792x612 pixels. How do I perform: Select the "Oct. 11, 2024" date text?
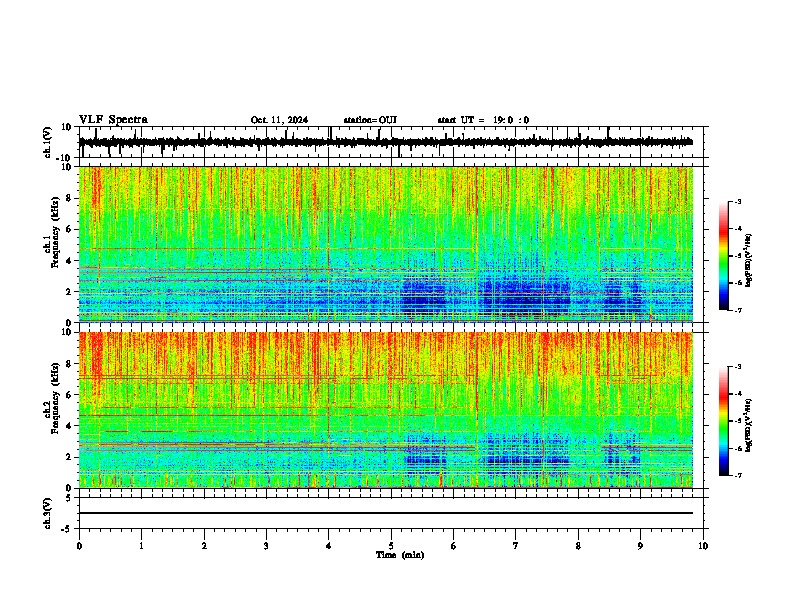(x=279, y=120)
